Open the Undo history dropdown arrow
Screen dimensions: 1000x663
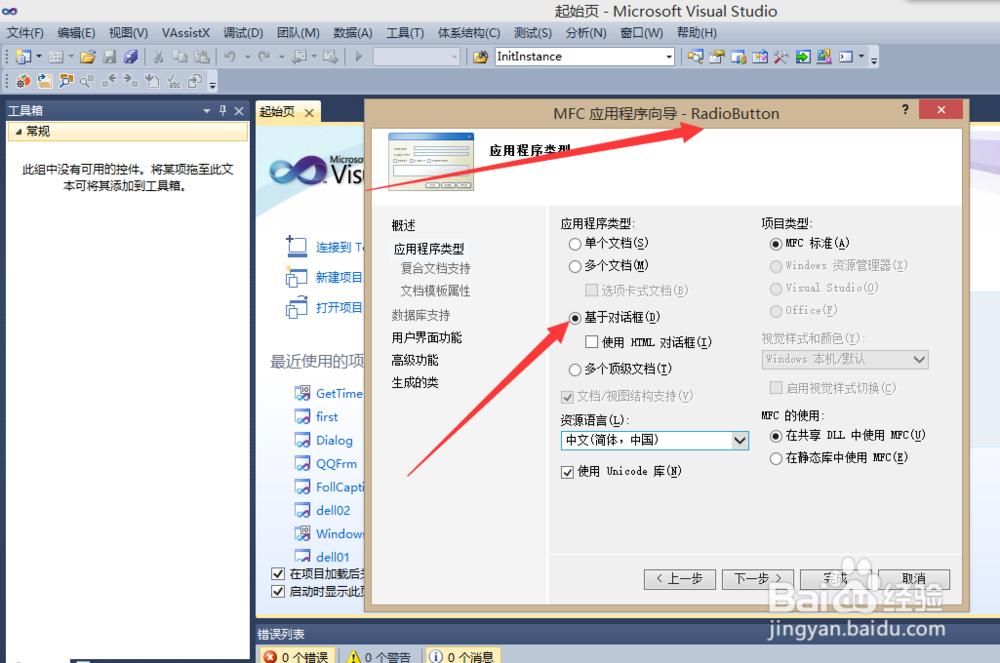click(x=247, y=57)
